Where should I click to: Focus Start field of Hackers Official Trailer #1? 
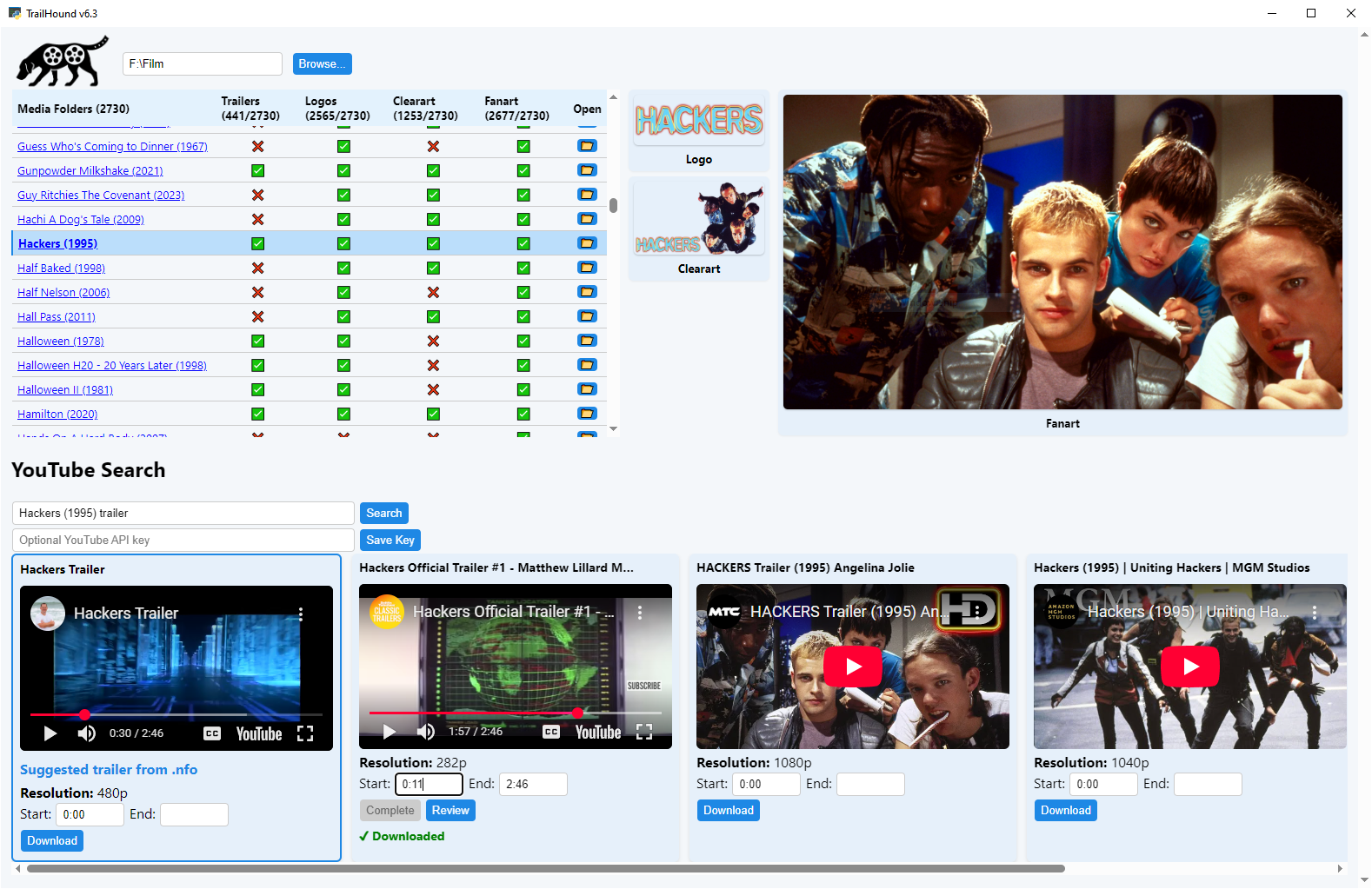point(429,784)
